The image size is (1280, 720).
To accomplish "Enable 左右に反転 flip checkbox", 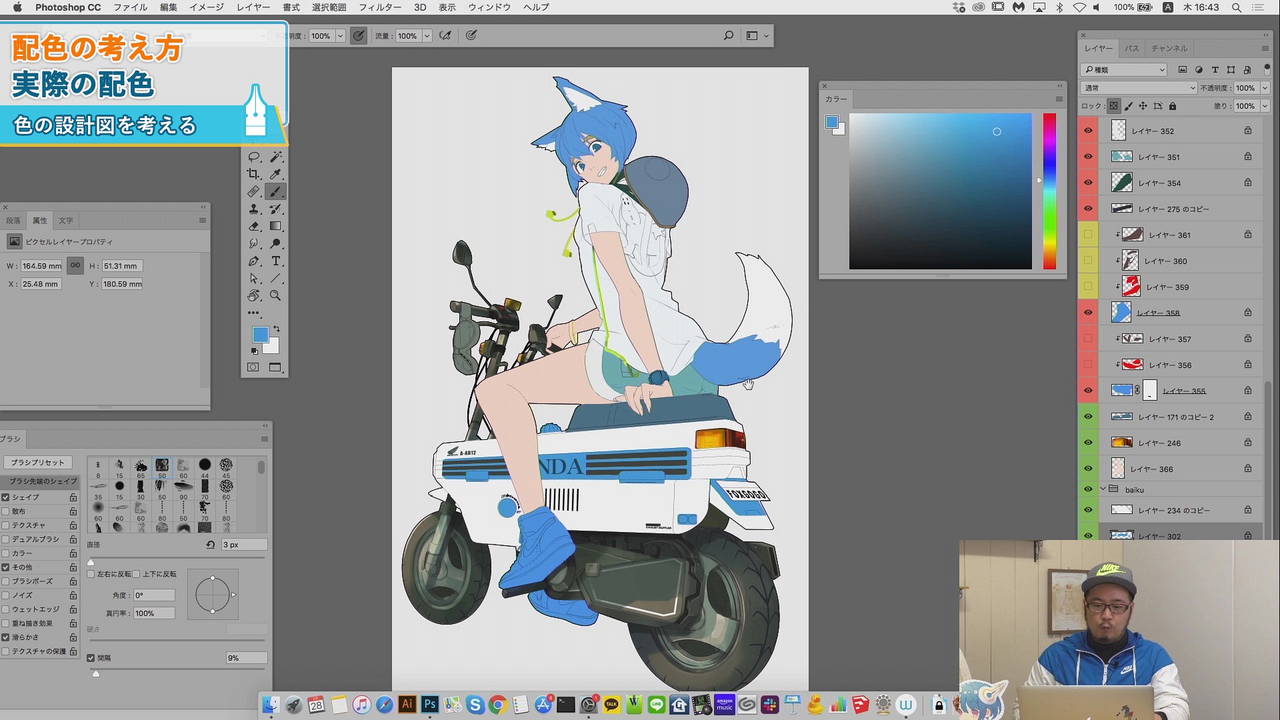I will [91, 574].
